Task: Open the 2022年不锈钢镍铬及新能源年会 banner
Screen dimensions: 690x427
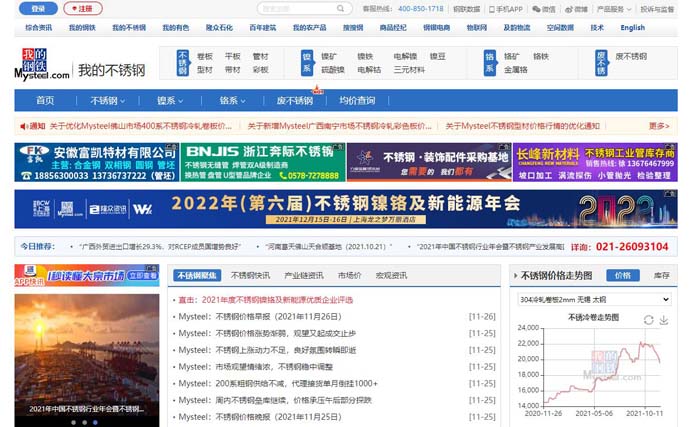Action: (346, 209)
